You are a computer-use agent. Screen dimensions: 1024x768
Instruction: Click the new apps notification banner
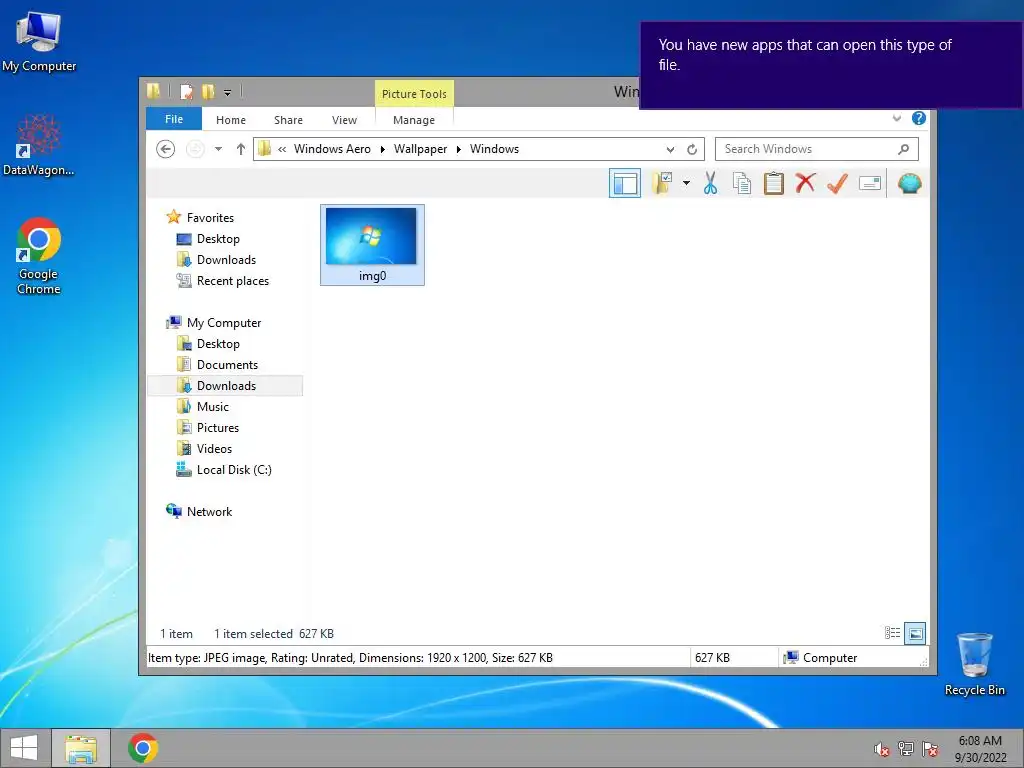831,65
